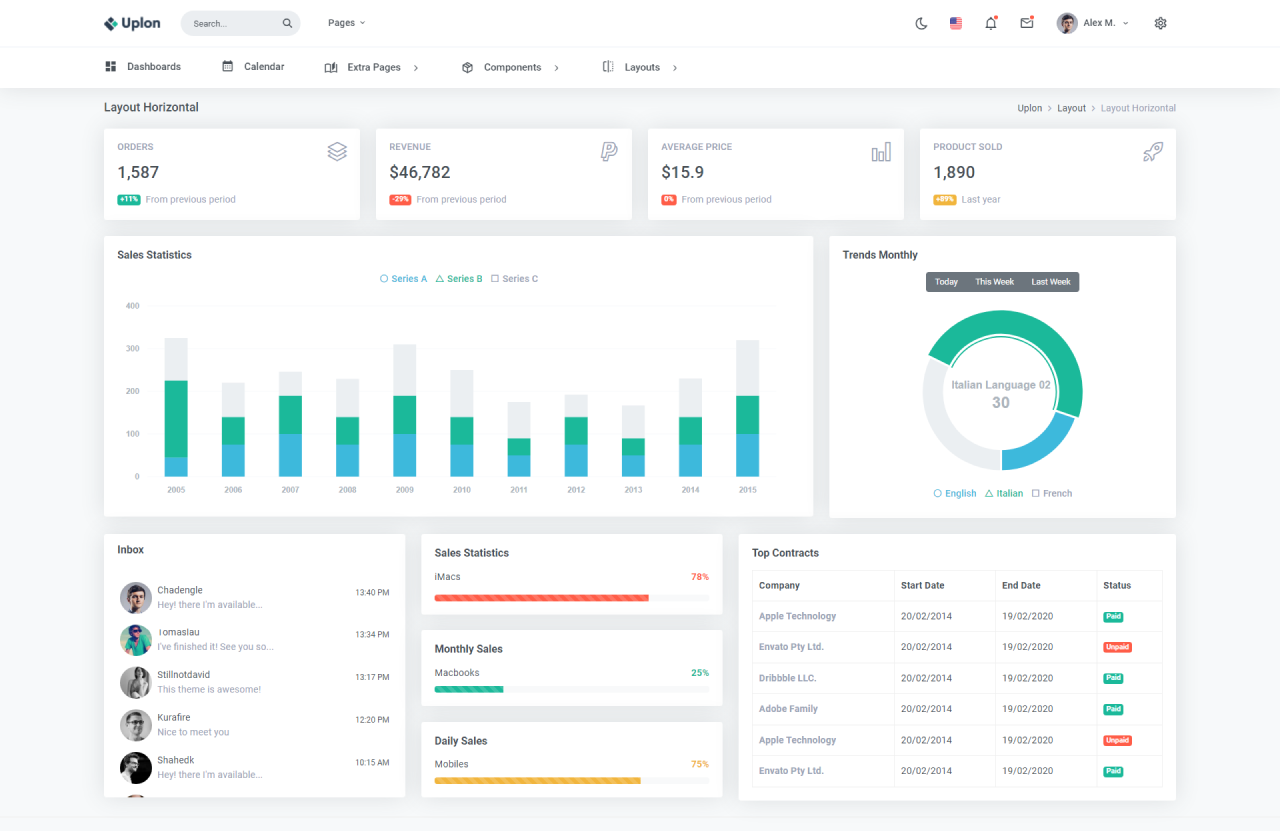Click Shahedk's avatar in Inbox
This screenshot has width=1280, height=831.
coord(136,768)
